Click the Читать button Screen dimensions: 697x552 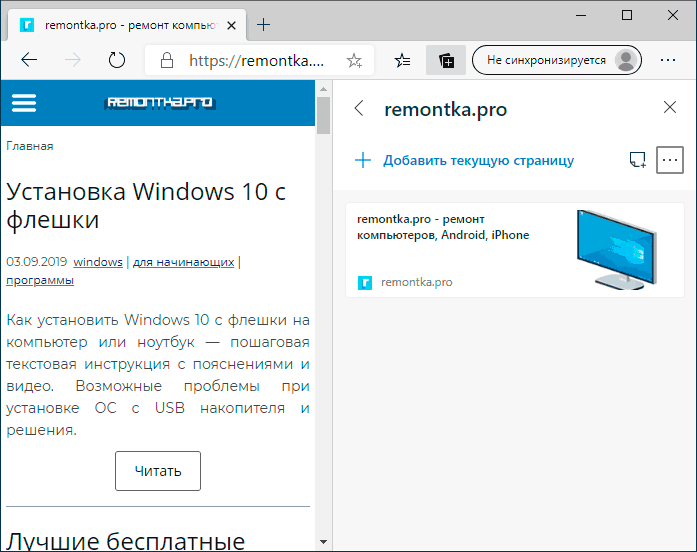158,471
